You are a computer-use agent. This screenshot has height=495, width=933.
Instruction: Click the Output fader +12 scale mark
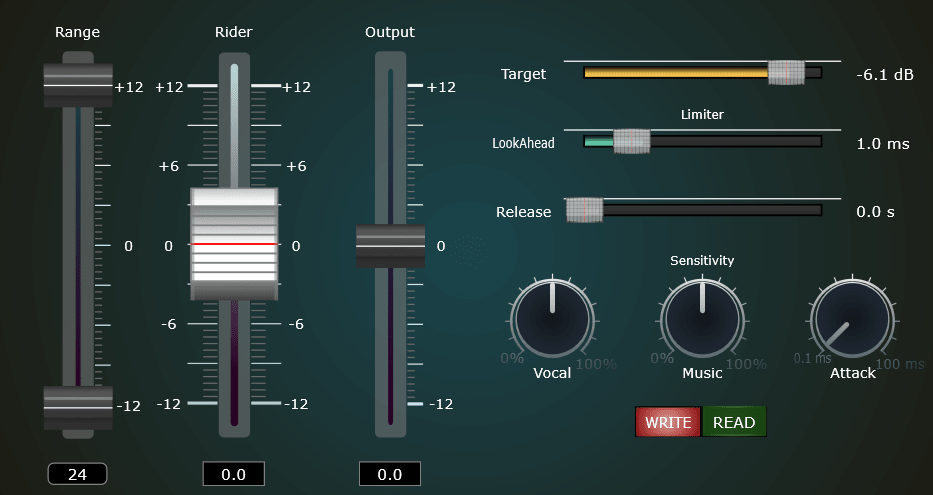[x=441, y=87]
